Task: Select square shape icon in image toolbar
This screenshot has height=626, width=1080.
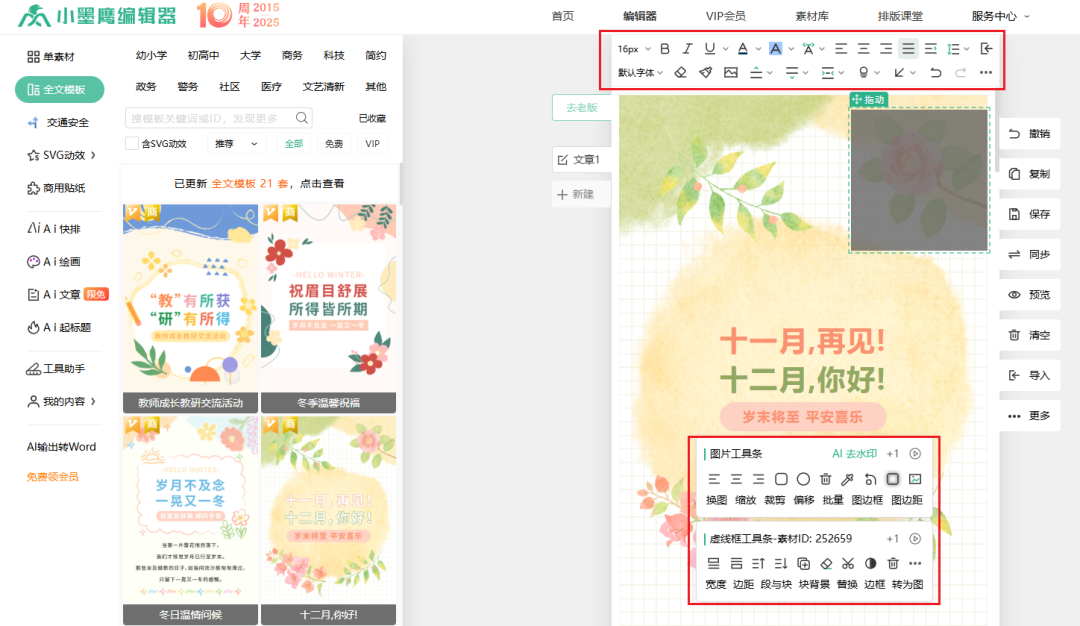Action: click(781, 479)
